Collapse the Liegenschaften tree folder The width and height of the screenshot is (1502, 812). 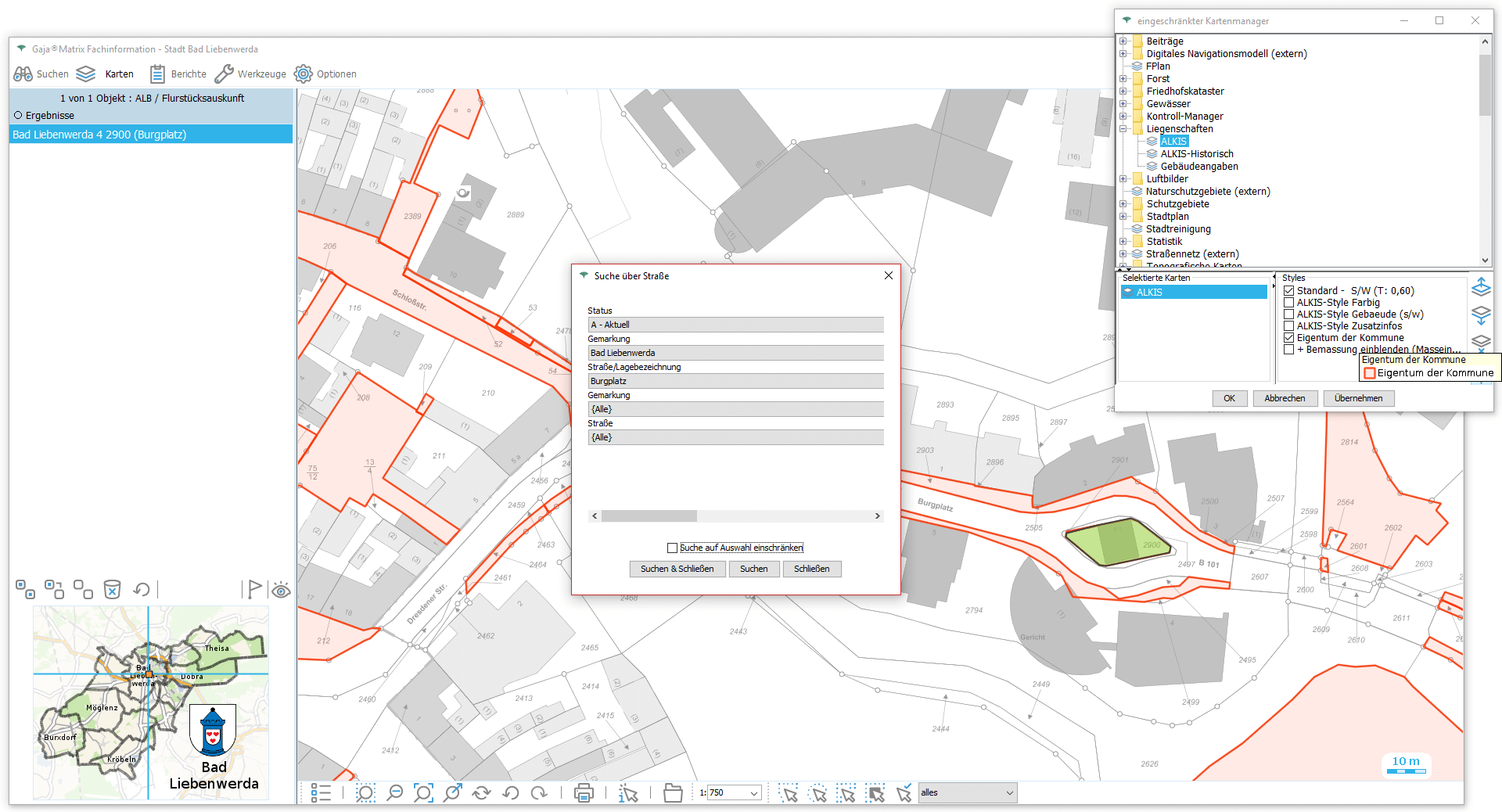coord(1123,129)
